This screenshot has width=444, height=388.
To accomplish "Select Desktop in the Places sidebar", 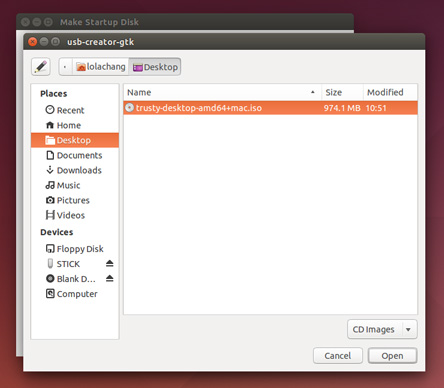I will point(75,140).
